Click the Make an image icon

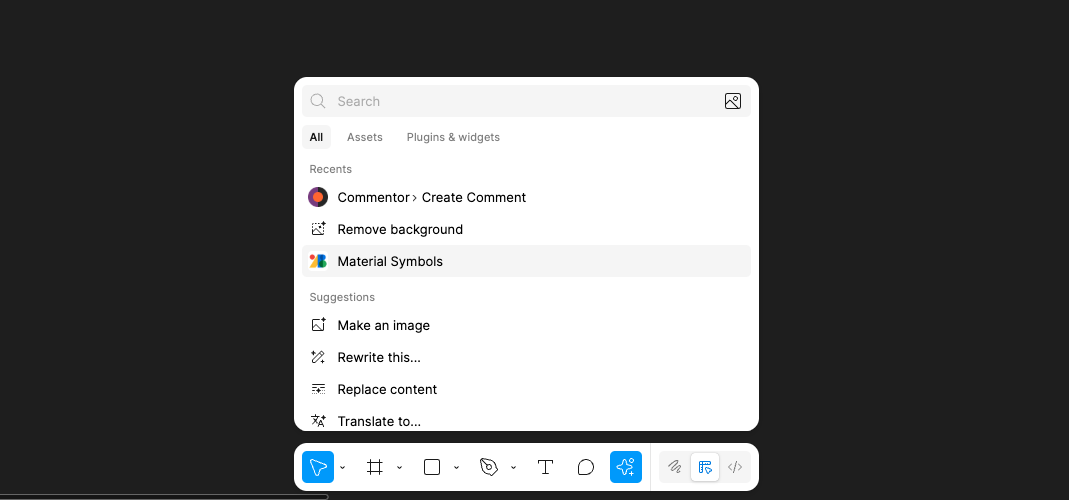tap(318, 325)
